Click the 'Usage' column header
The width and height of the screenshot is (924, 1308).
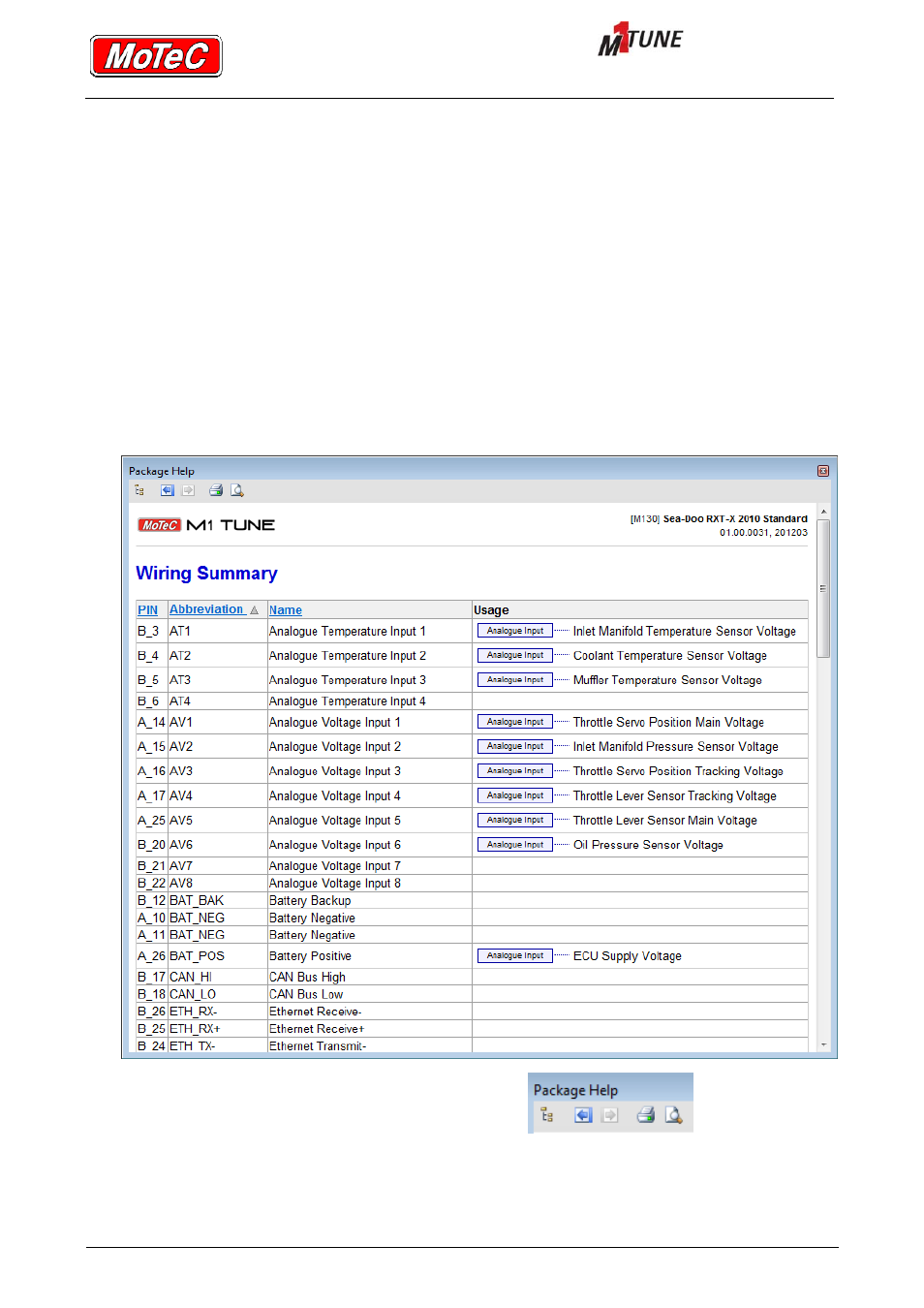click(x=491, y=610)
